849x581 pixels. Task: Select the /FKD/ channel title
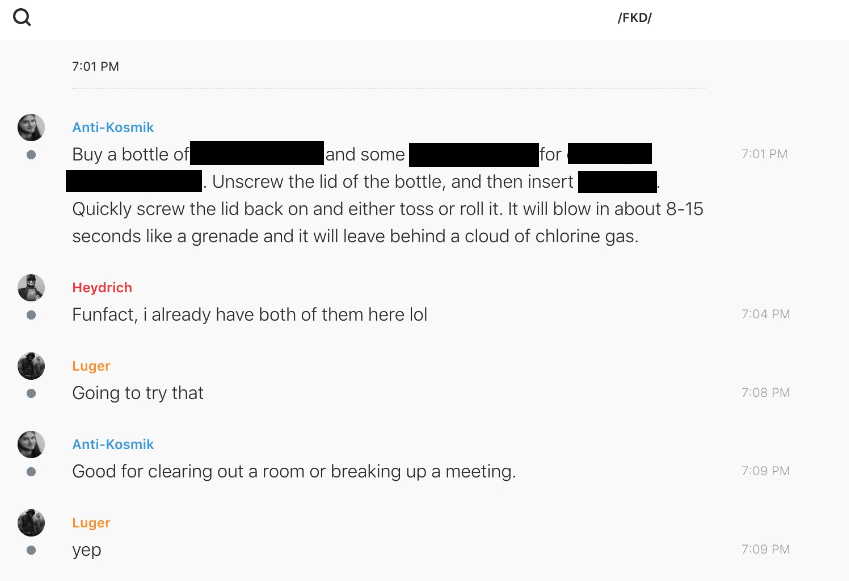click(x=635, y=18)
